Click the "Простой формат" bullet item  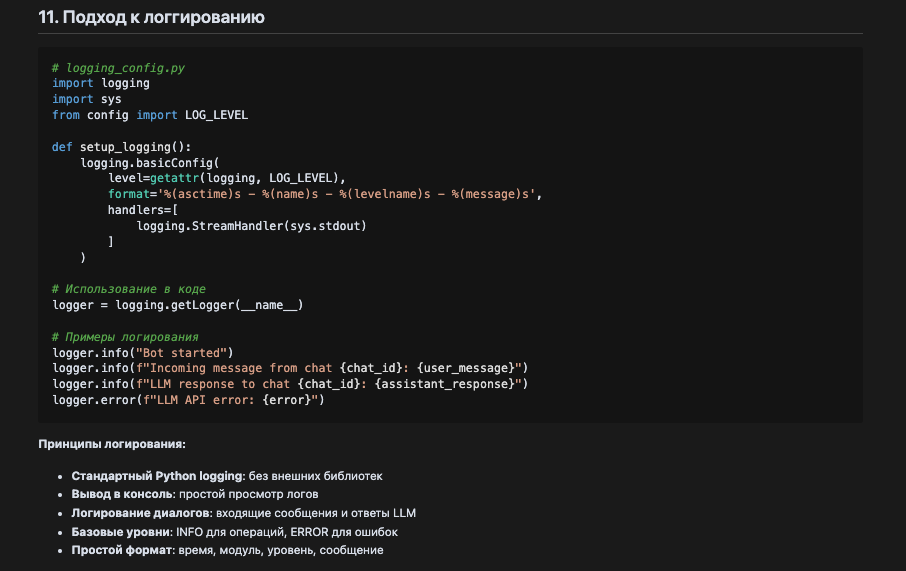point(227,550)
